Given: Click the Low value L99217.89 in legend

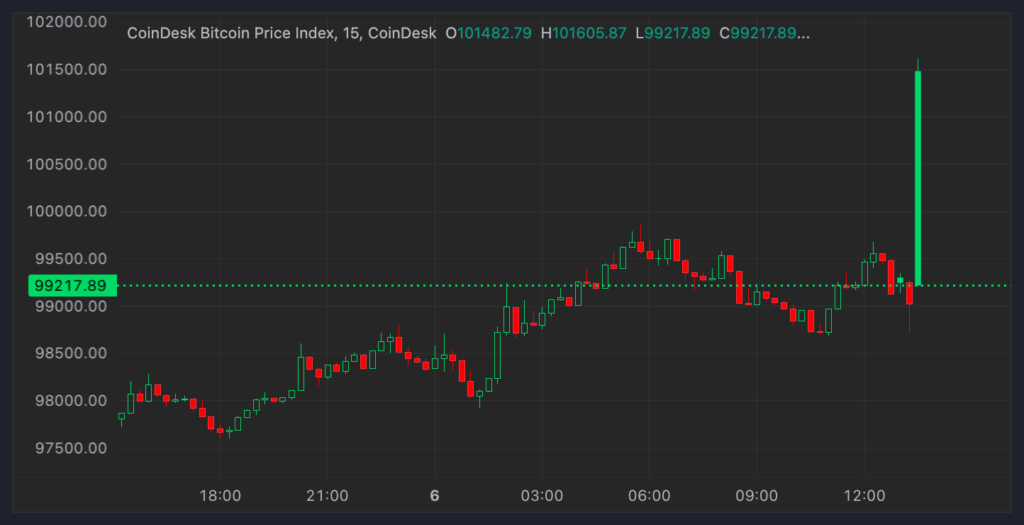Looking at the screenshot, I should point(677,34).
